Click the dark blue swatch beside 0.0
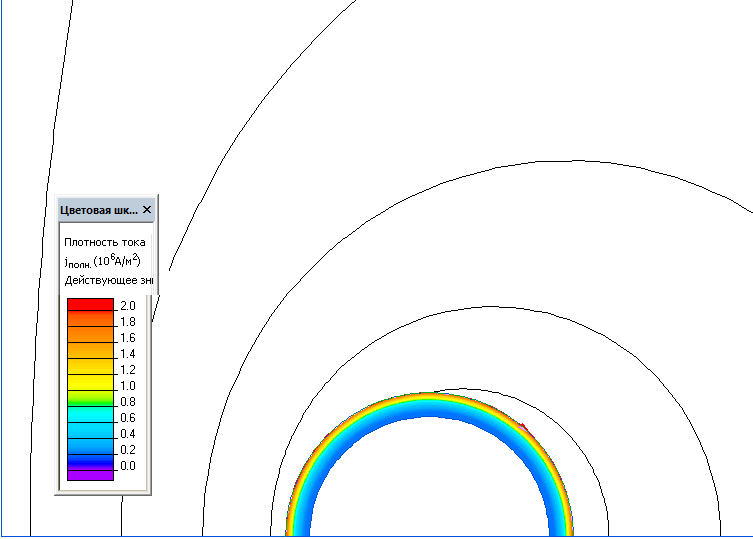 (90, 462)
